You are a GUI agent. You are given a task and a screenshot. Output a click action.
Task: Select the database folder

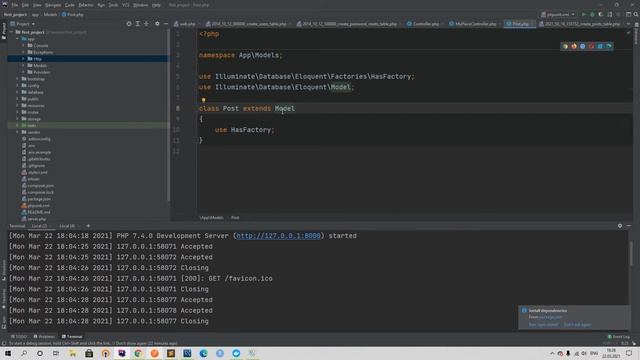pos(32,92)
